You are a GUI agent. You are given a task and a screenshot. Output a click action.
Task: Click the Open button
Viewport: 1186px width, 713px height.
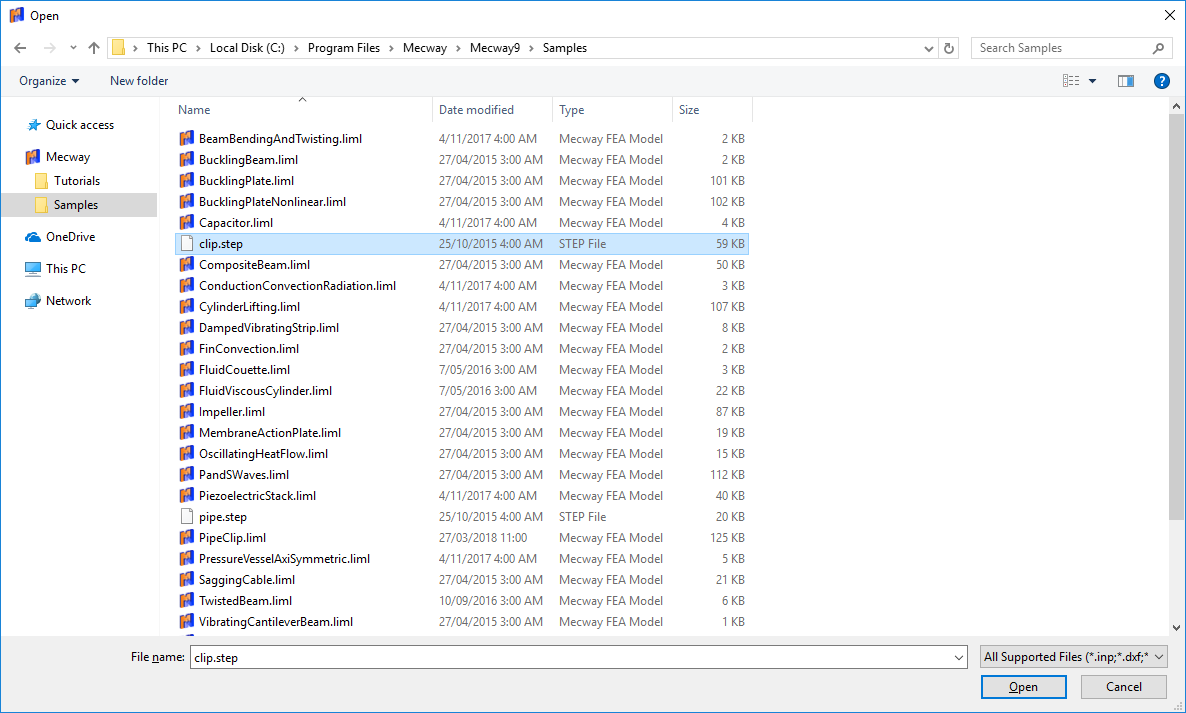(1023, 687)
